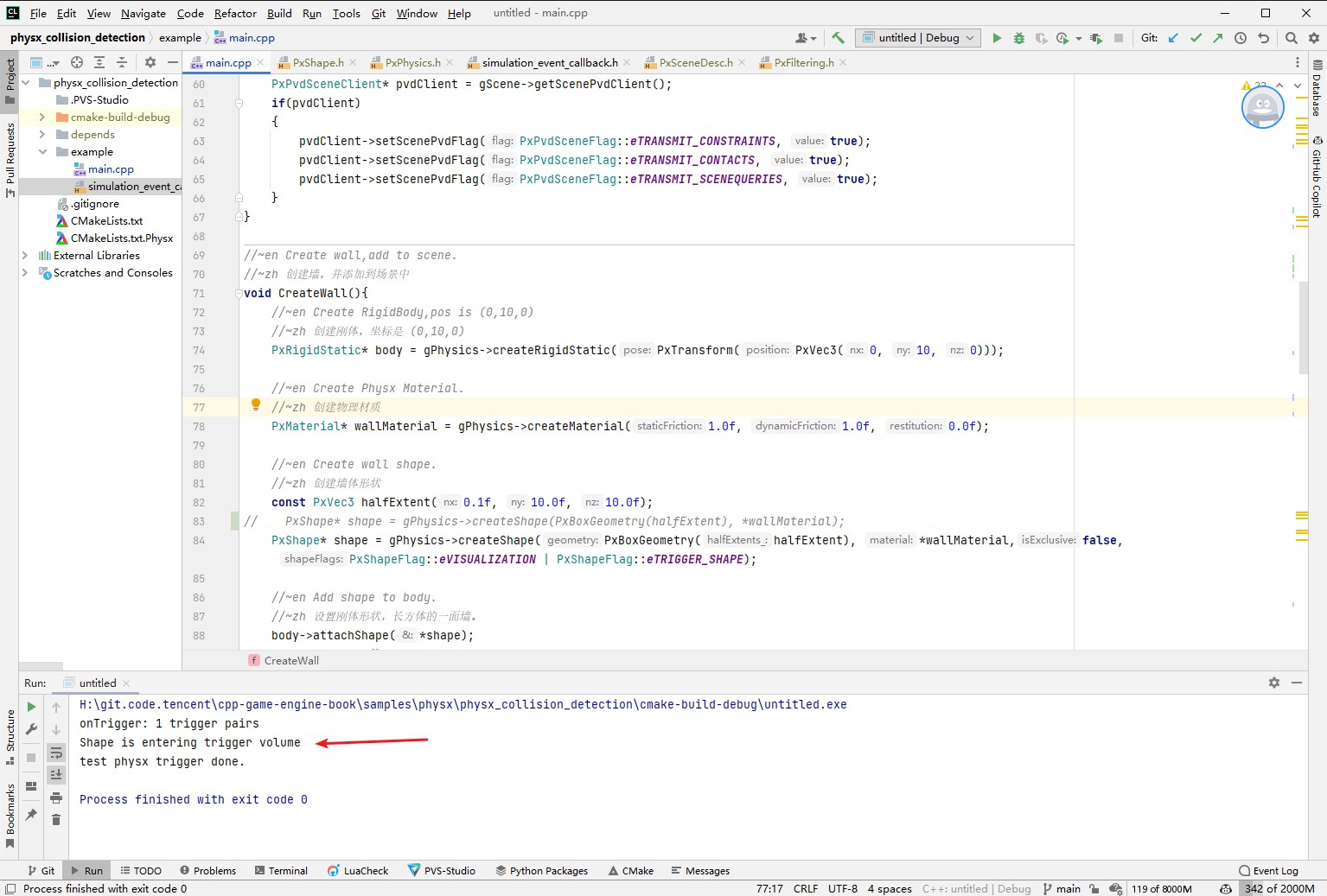Toggle soft-wrap in Run console
The image size is (1327, 896).
pyautogui.click(x=56, y=752)
